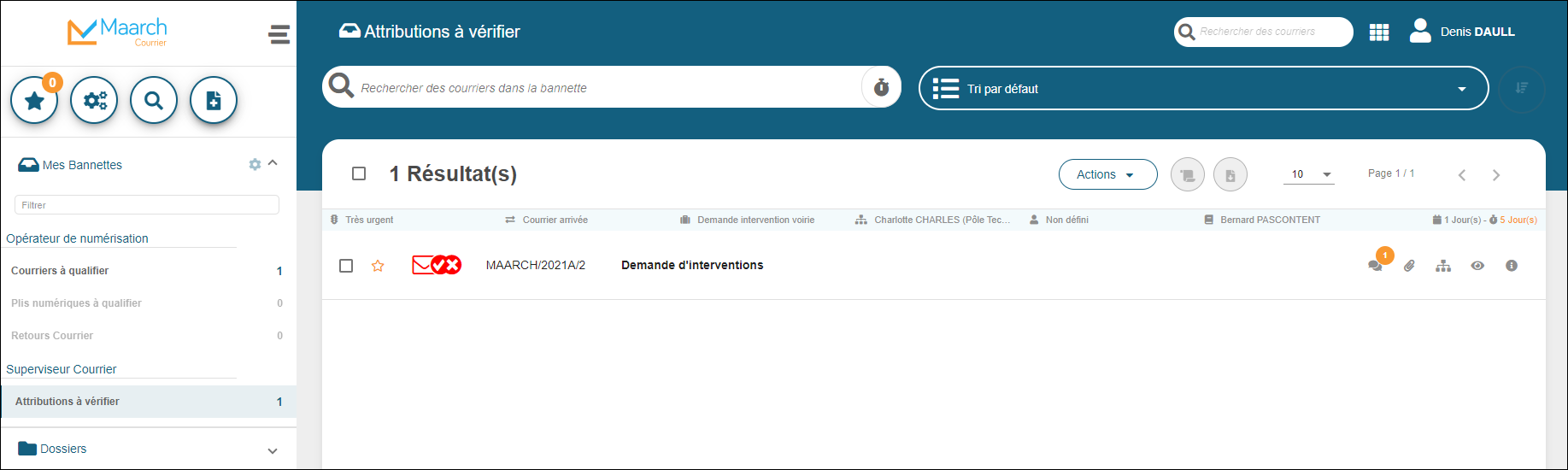Check the box for MAARCH/2021A/2
Image resolution: width=1568 pixels, height=470 pixels.
pyautogui.click(x=346, y=266)
